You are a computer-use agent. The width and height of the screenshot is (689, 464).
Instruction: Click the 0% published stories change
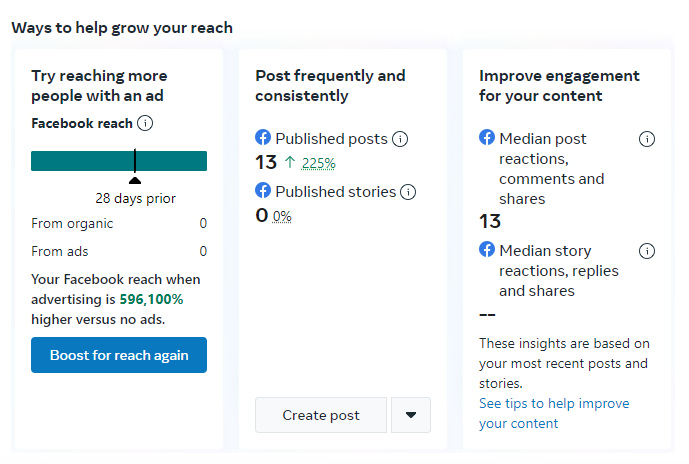282,216
